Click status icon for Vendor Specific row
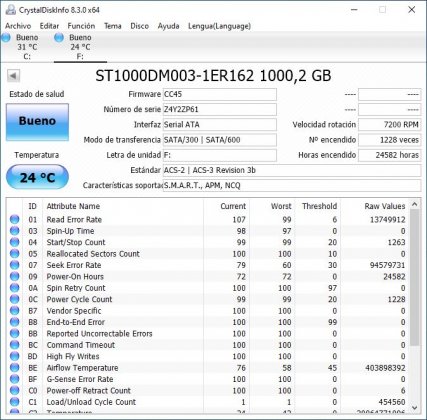 point(14,311)
